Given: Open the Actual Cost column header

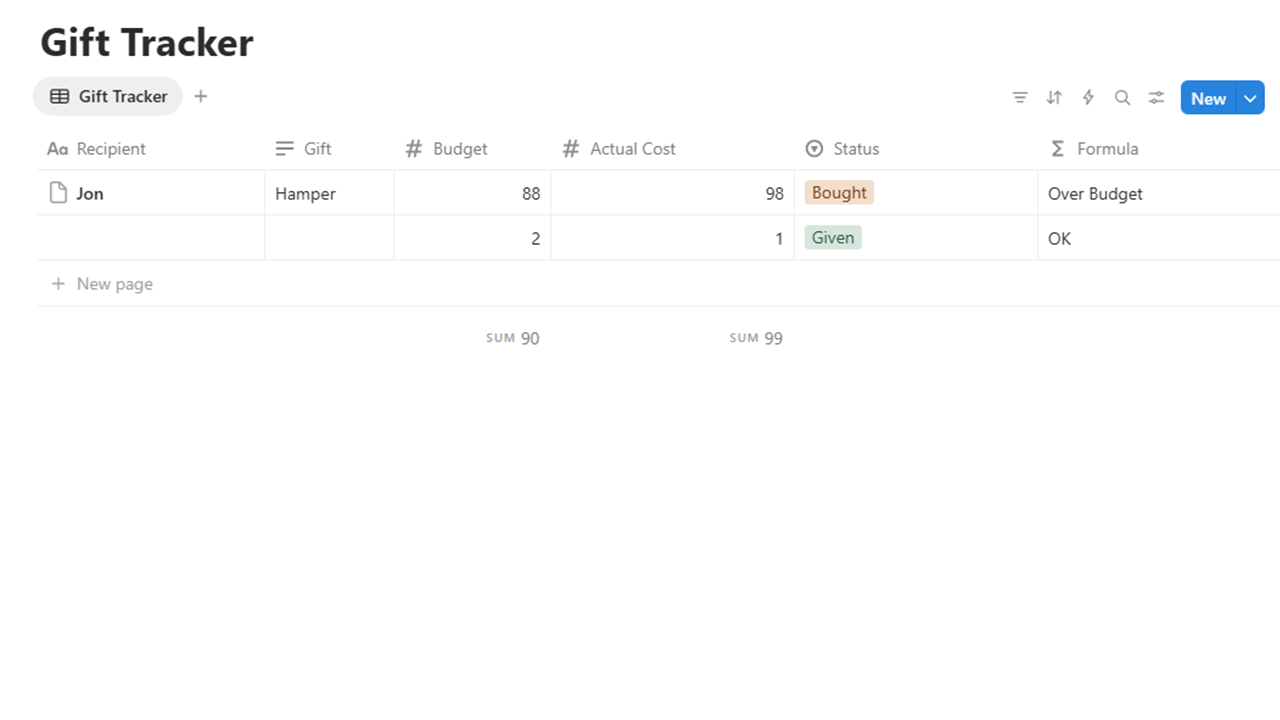Looking at the screenshot, I should pos(672,149).
